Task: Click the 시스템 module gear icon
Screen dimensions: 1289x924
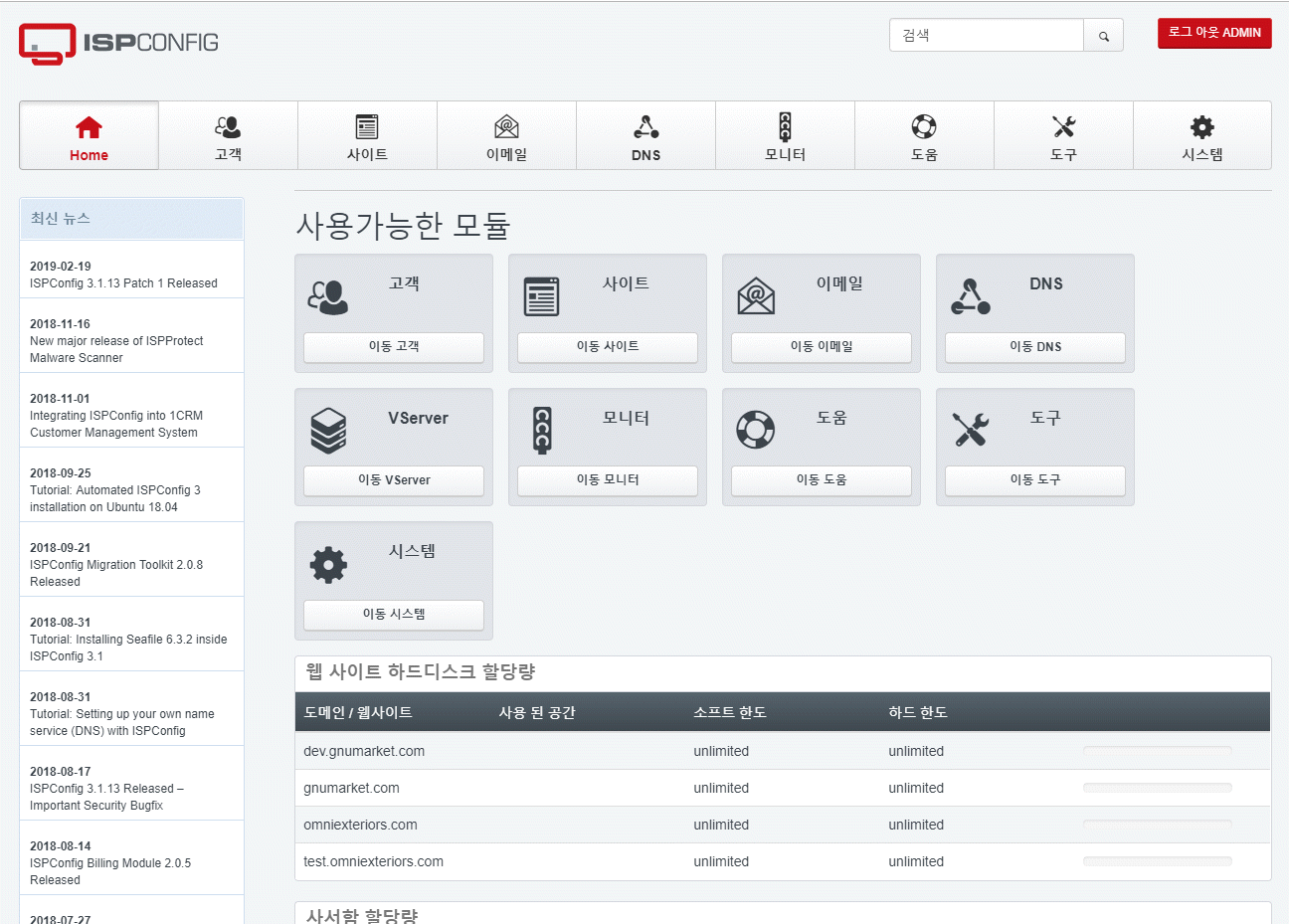Action: point(328,565)
